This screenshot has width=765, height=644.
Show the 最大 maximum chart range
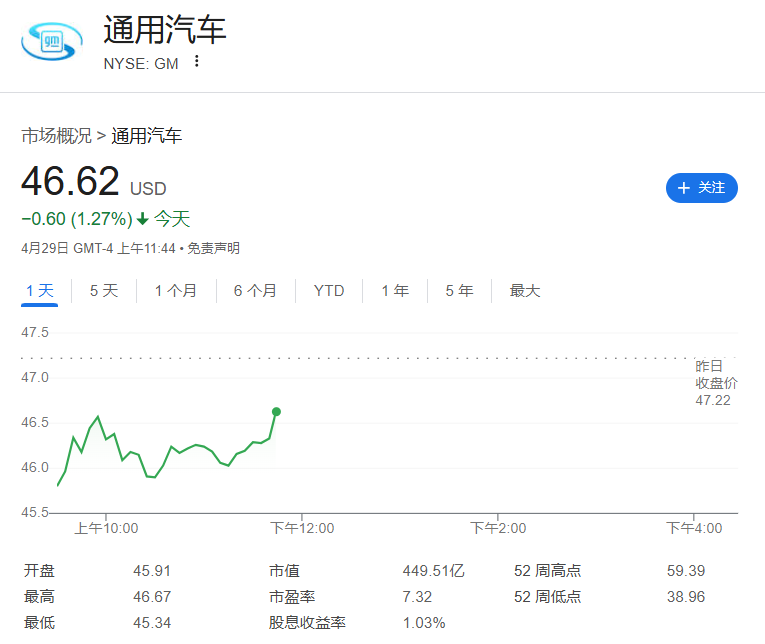coord(525,291)
